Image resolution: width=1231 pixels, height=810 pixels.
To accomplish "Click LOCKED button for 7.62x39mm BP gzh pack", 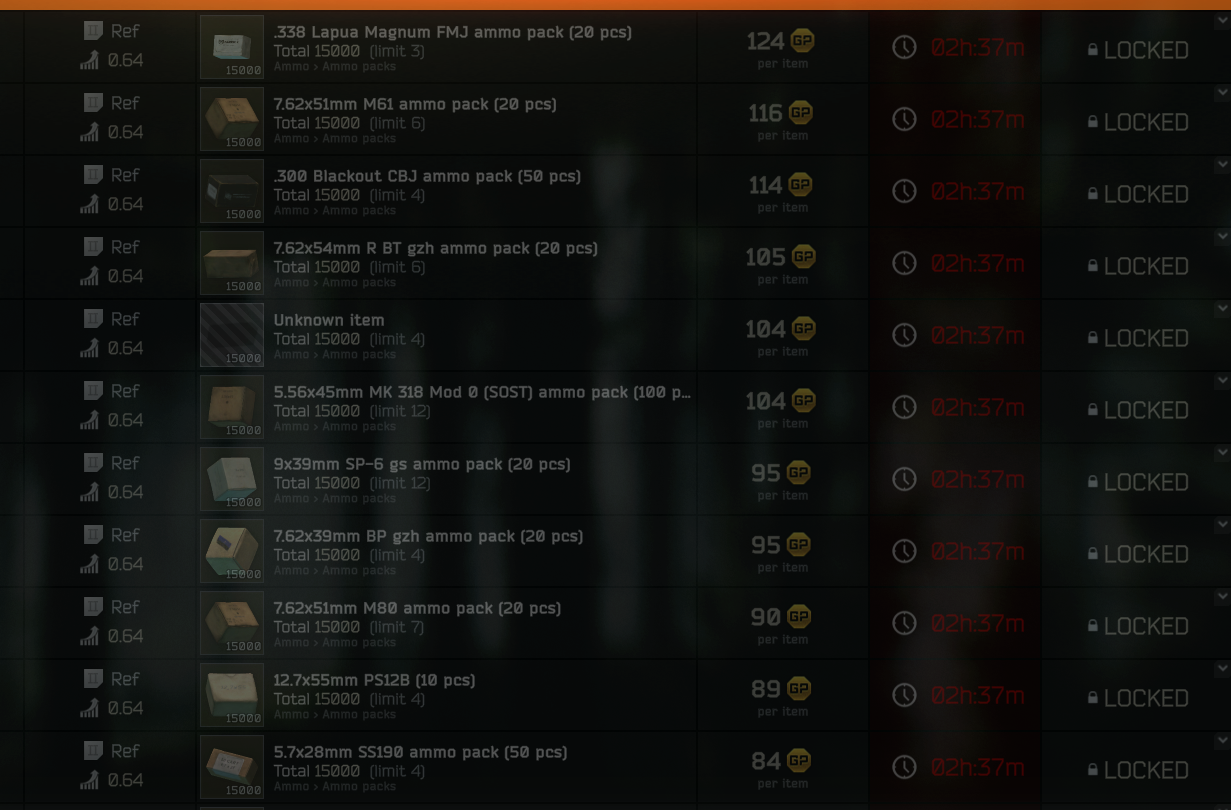I will [x=1138, y=554].
